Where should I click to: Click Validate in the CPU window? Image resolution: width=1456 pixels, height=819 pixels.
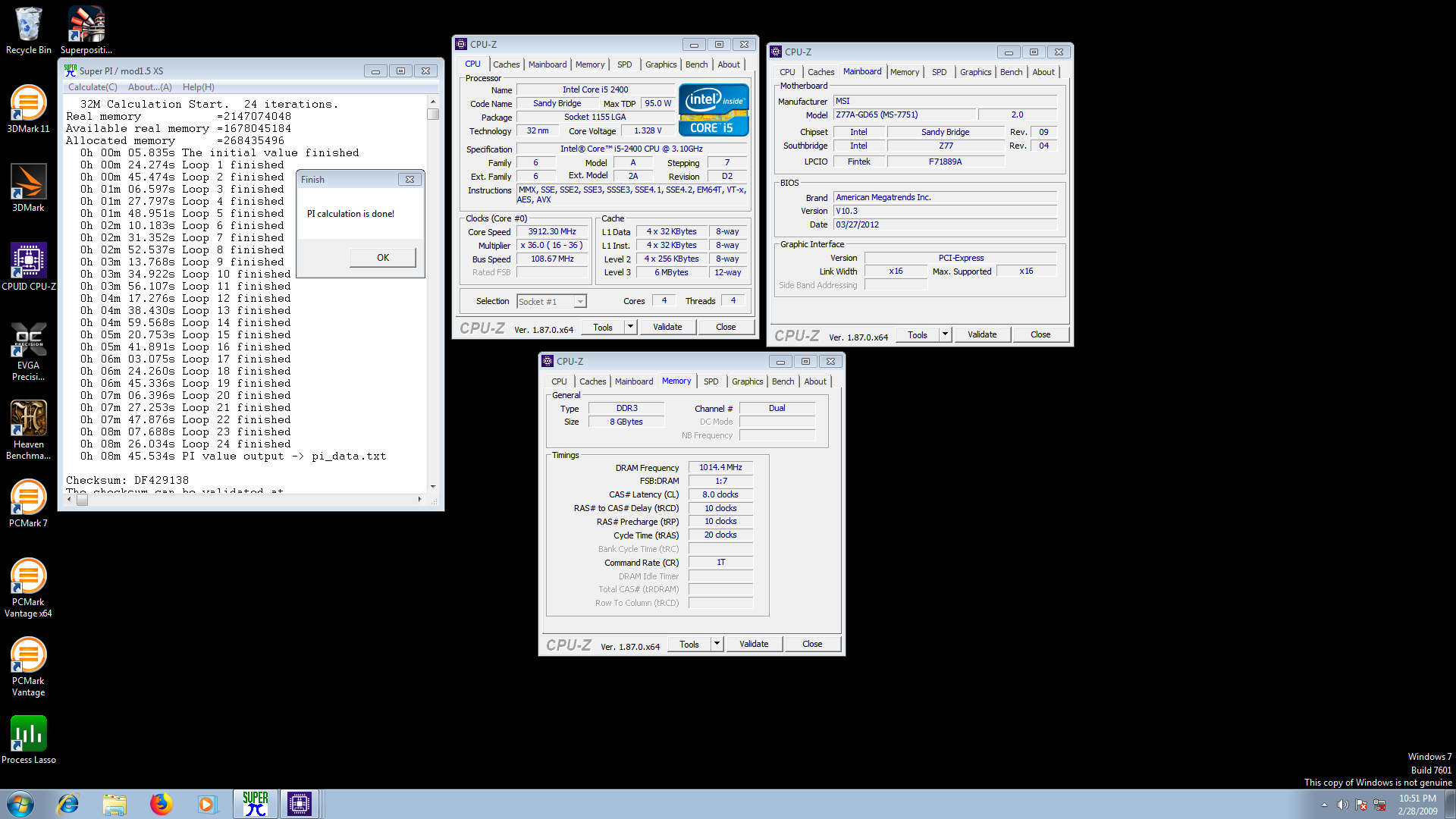(667, 327)
